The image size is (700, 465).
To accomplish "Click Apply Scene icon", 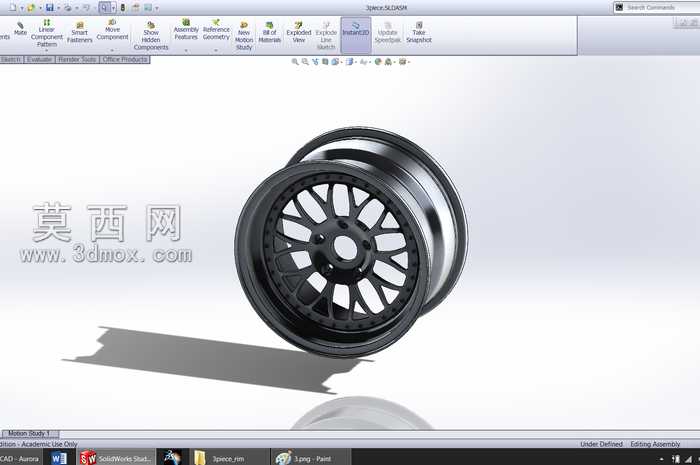I will tap(388, 62).
